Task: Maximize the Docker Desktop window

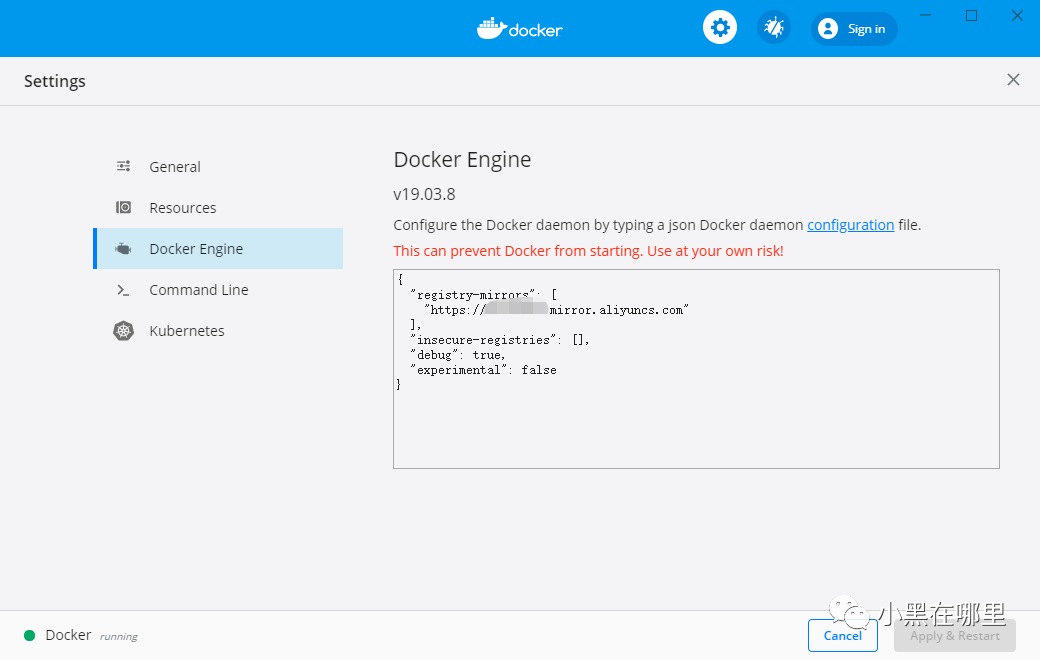Action: pos(972,15)
